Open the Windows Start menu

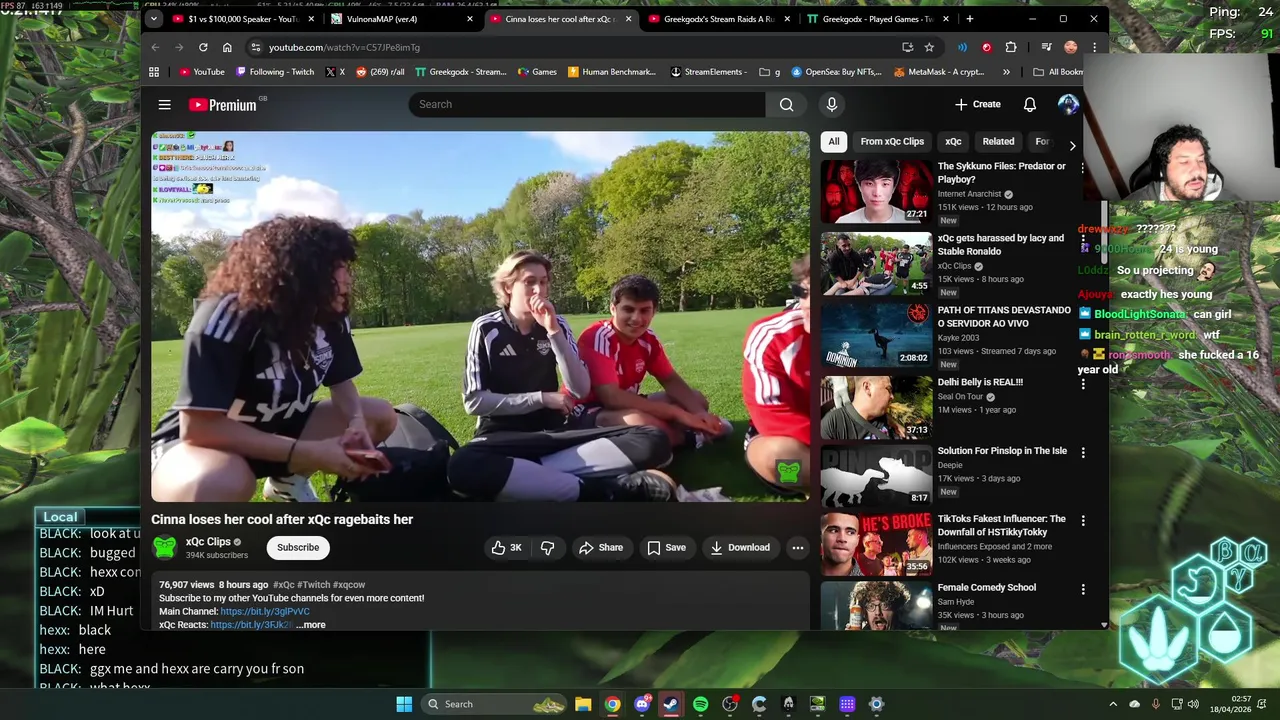404,704
